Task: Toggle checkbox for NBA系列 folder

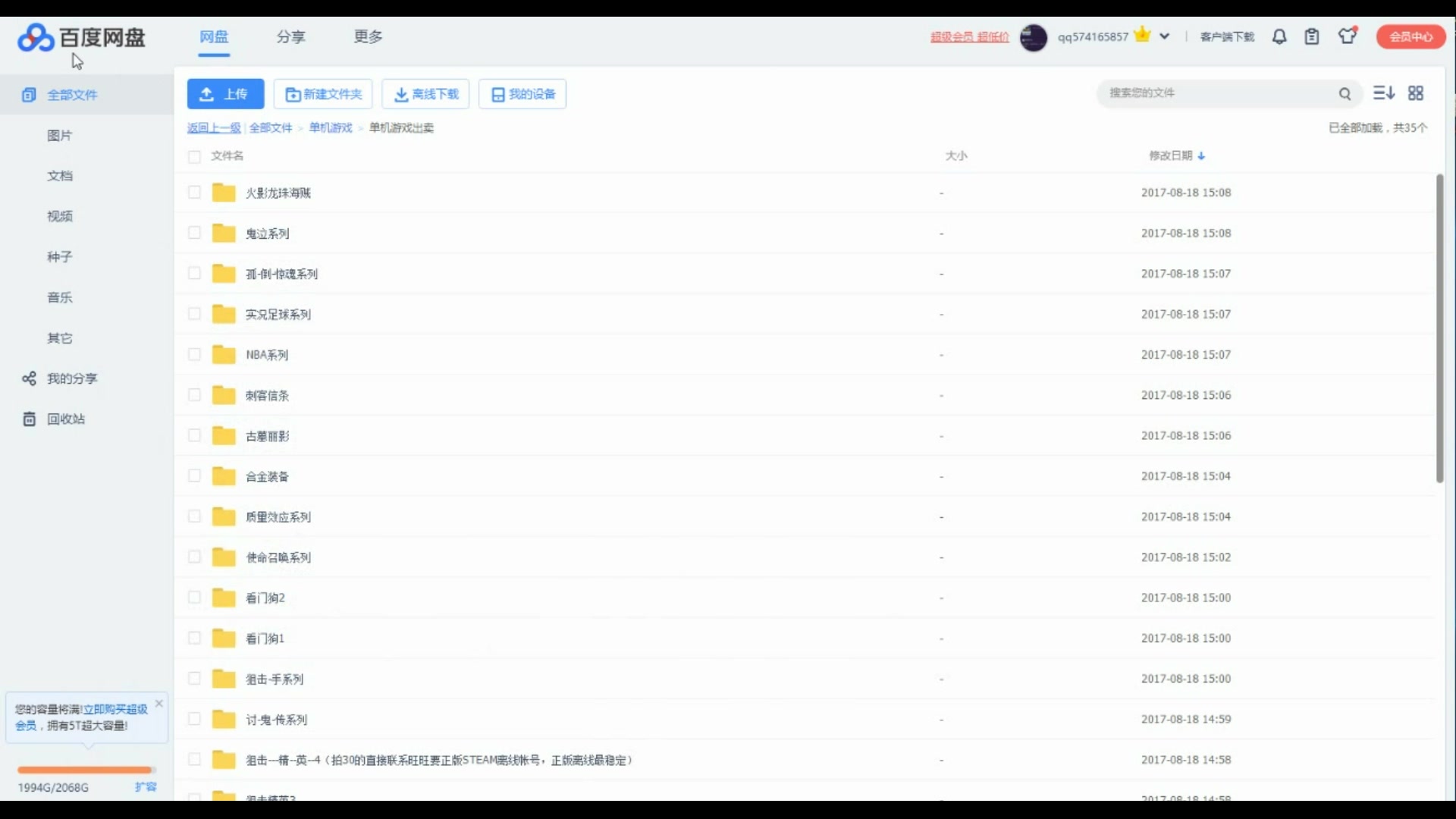Action: tap(195, 354)
